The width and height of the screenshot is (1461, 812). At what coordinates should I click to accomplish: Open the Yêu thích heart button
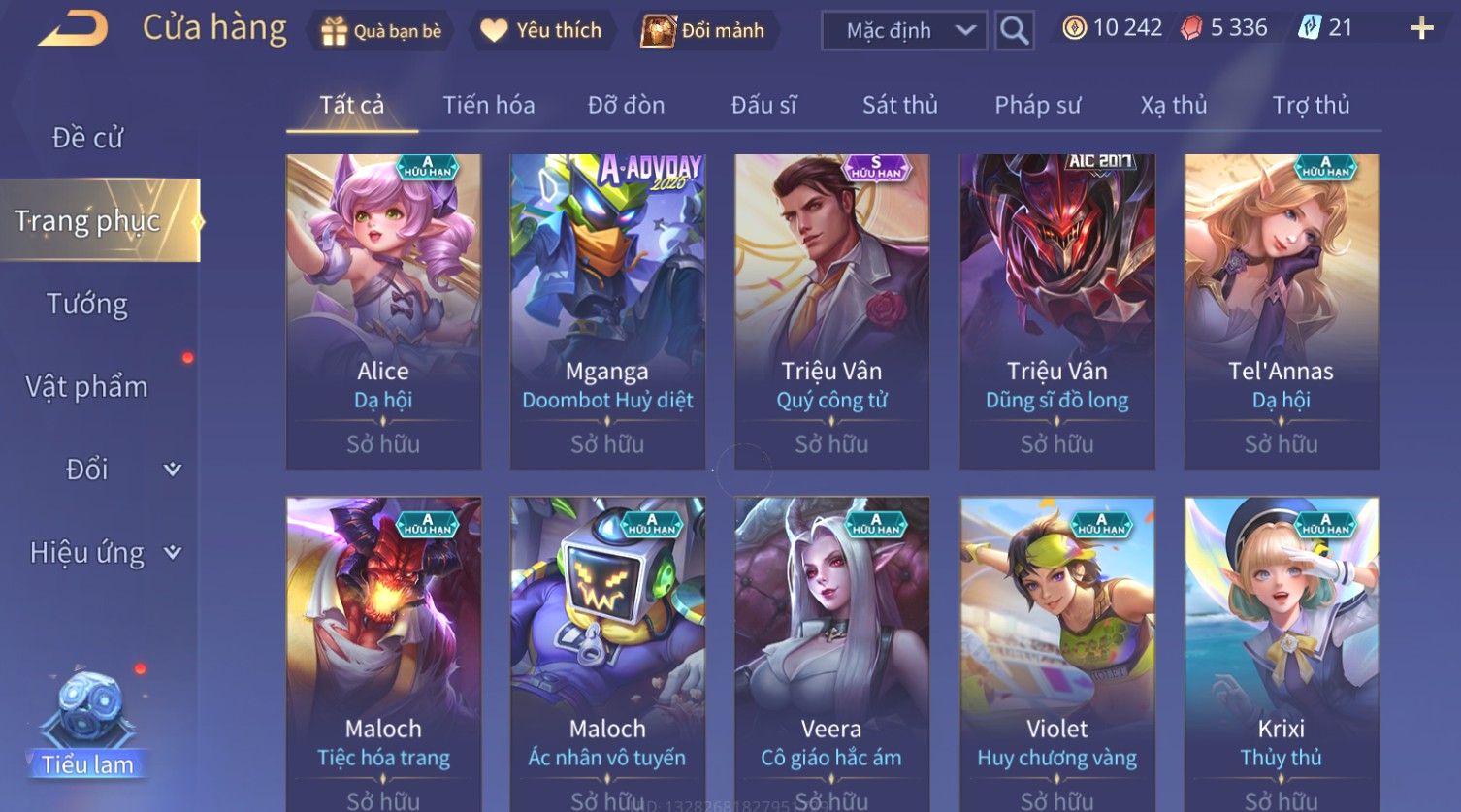click(494, 31)
